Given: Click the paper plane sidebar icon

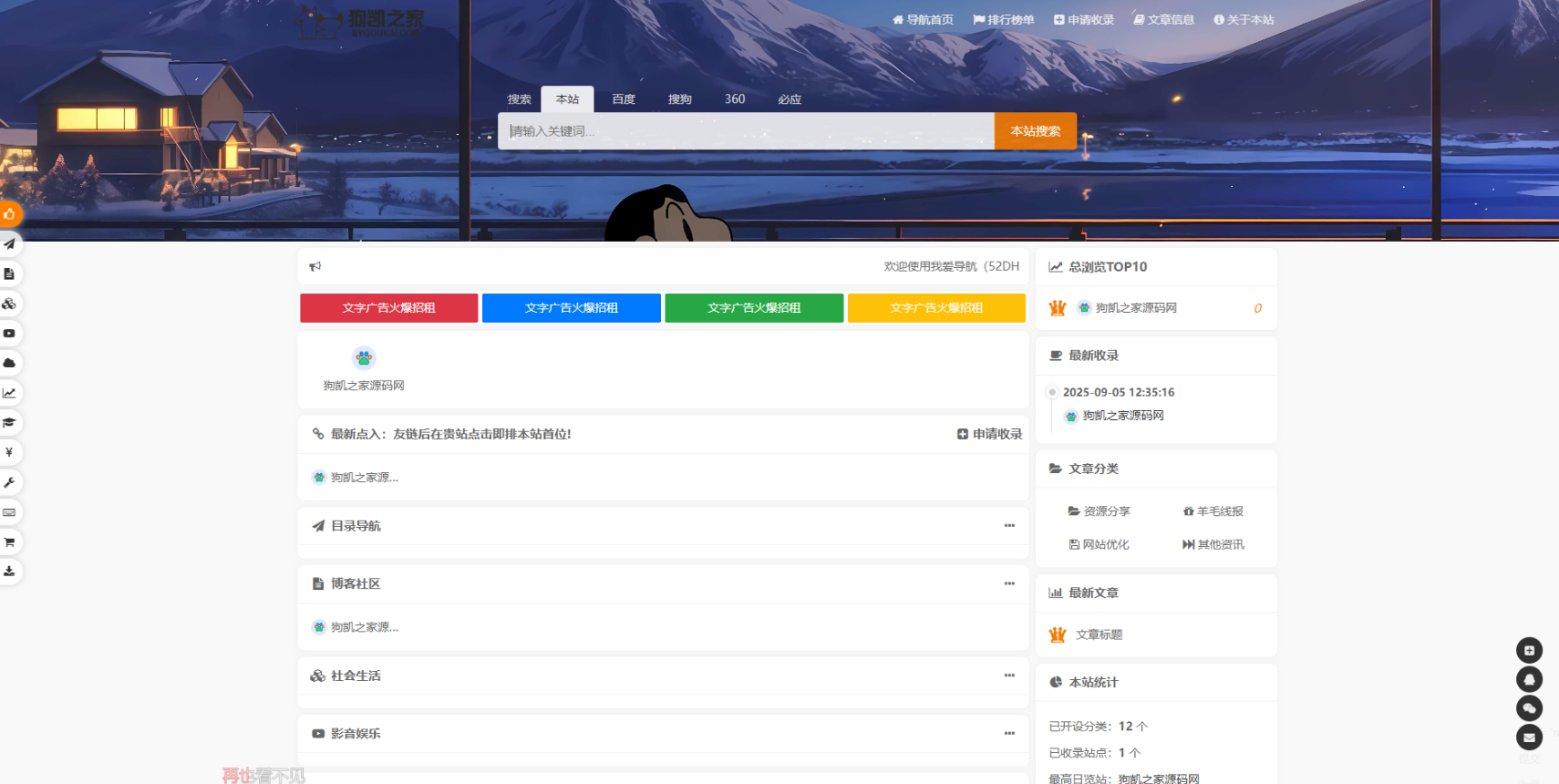Looking at the screenshot, I should 9,244.
